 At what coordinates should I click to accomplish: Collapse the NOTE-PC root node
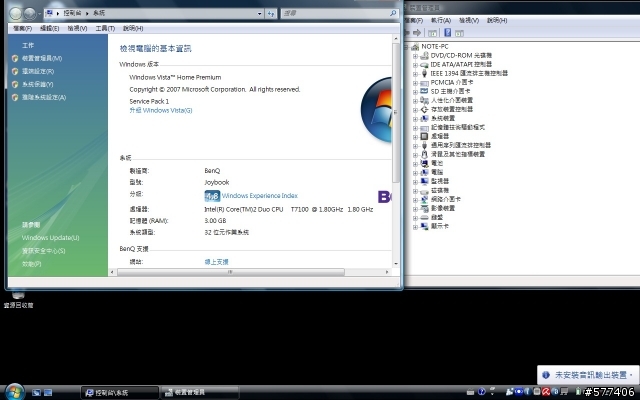click(x=406, y=47)
